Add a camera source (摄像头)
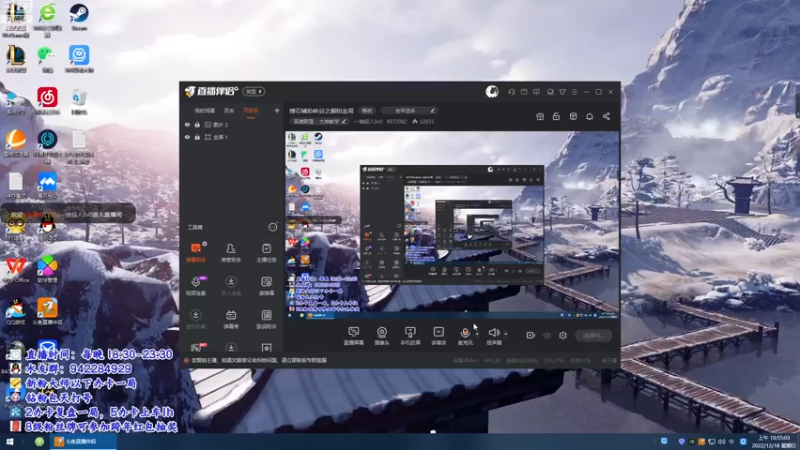The image size is (800, 450). (382, 336)
